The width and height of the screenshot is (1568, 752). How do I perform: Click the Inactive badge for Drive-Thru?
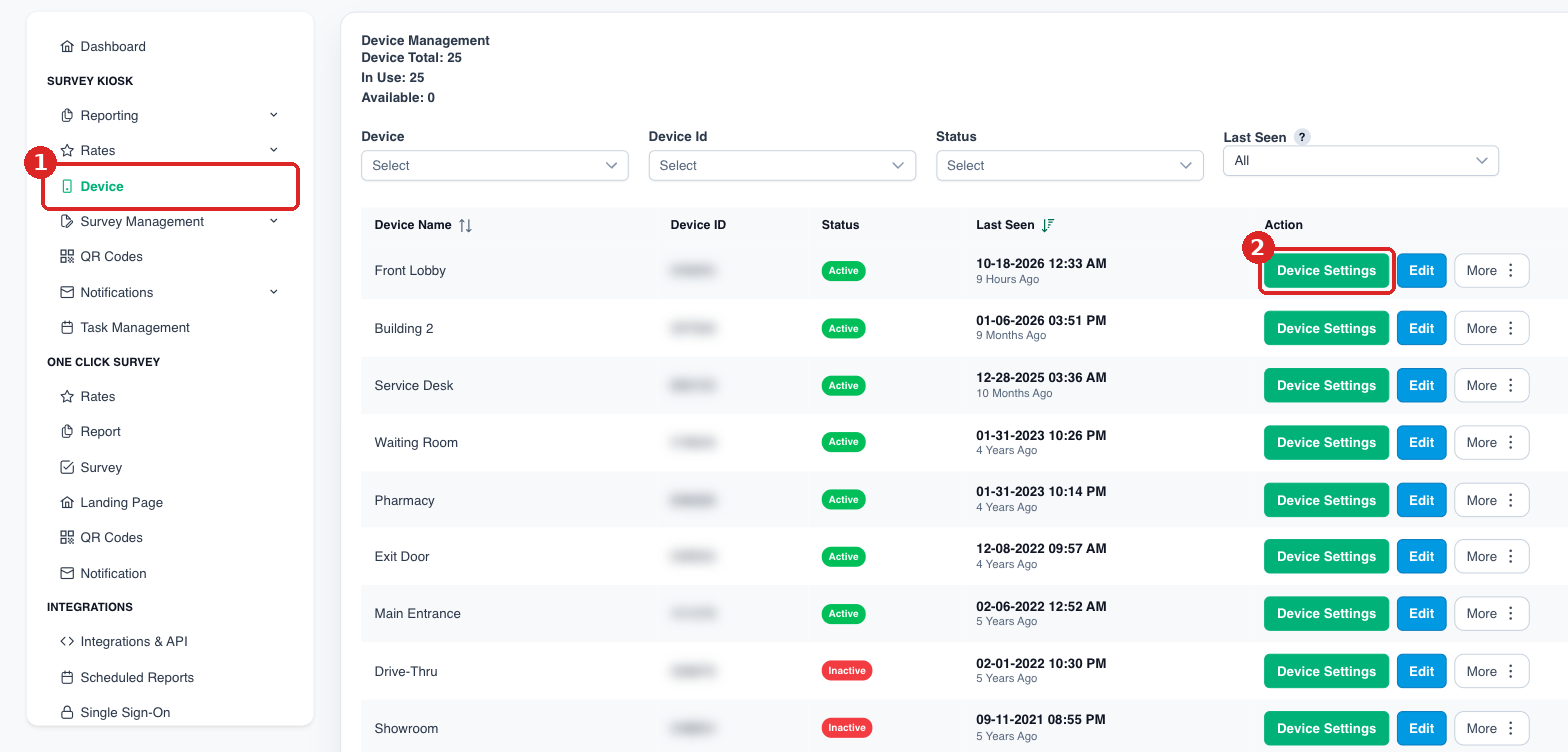pos(847,671)
